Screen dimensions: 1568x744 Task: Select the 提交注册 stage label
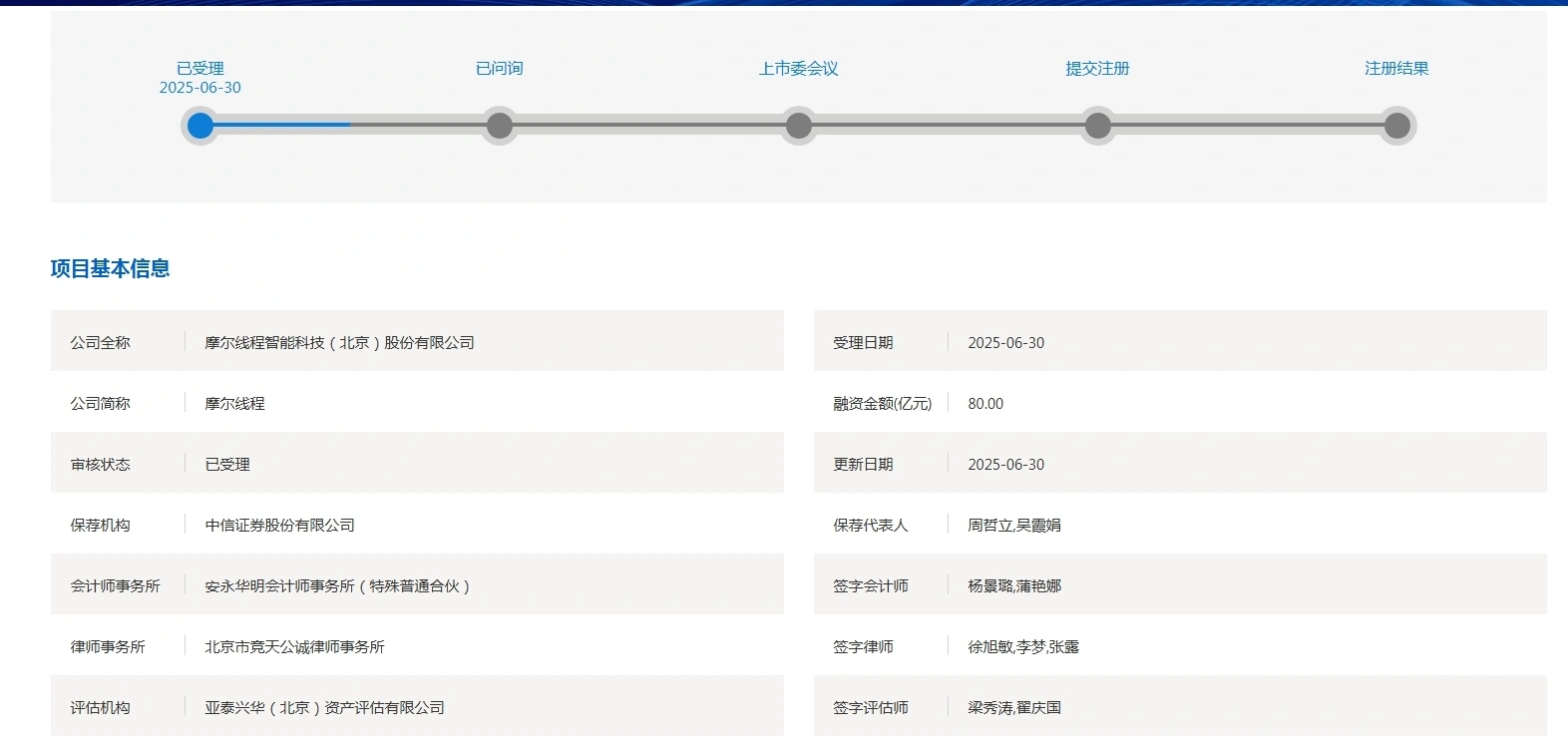coord(1098,68)
